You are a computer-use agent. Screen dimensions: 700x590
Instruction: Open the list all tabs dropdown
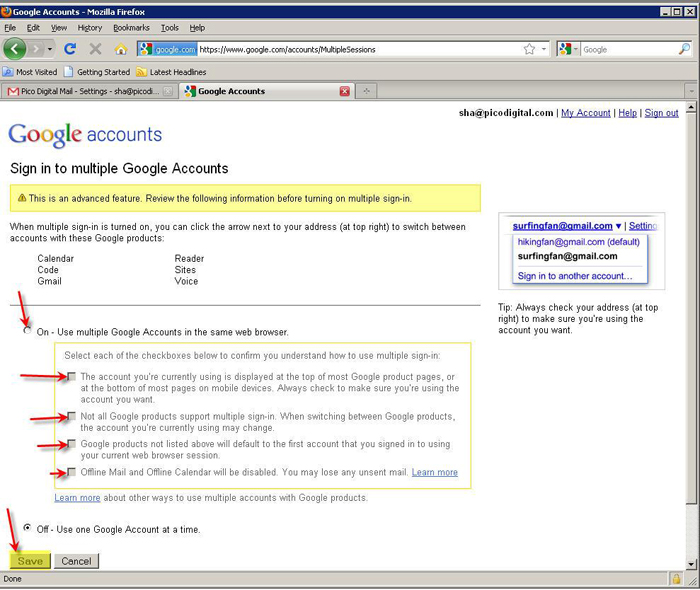pyautogui.click(x=692, y=91)
